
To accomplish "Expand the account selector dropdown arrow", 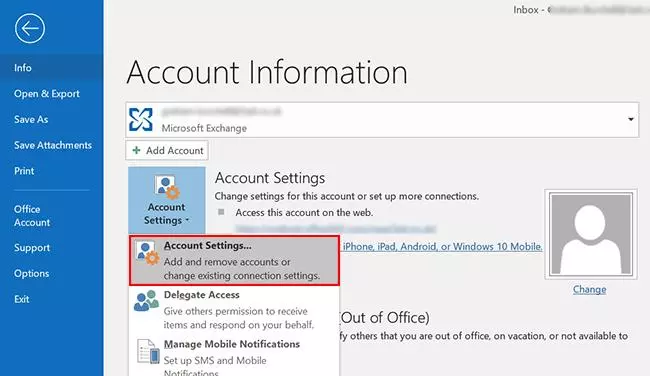I will tap(631, 119).
